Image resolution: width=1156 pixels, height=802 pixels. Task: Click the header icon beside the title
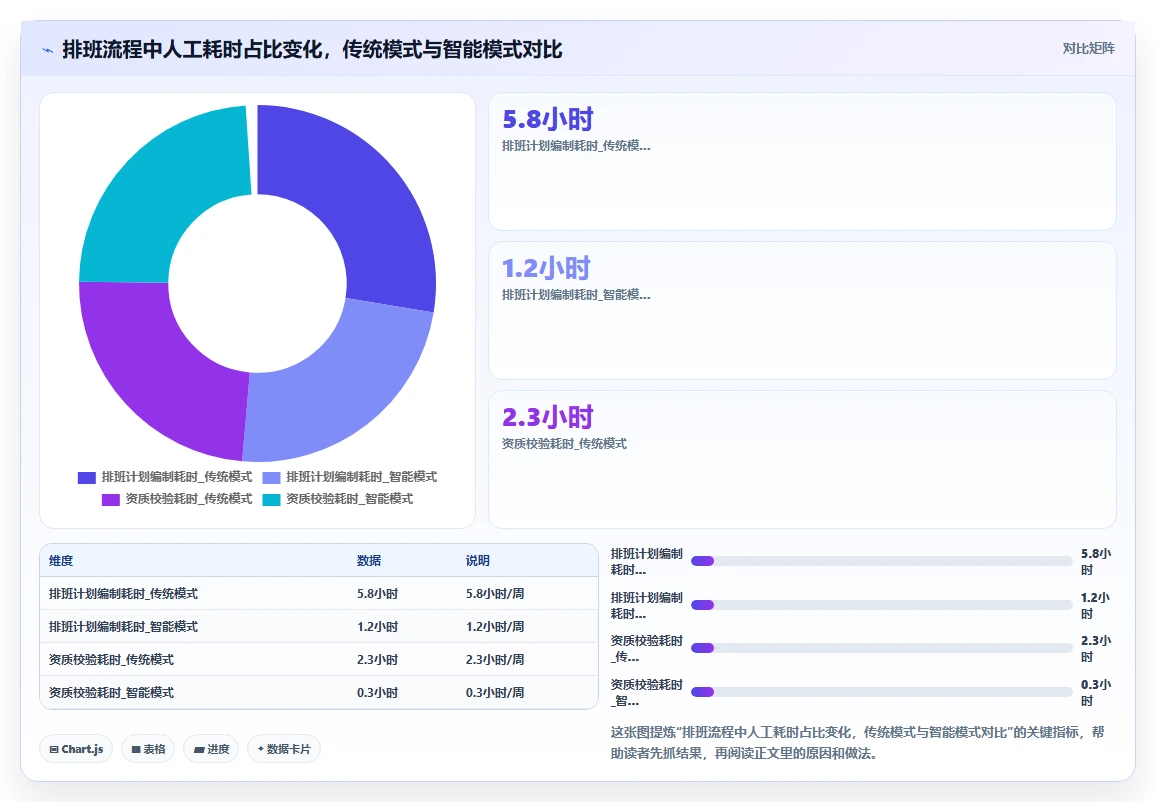[x=48, y=50]
